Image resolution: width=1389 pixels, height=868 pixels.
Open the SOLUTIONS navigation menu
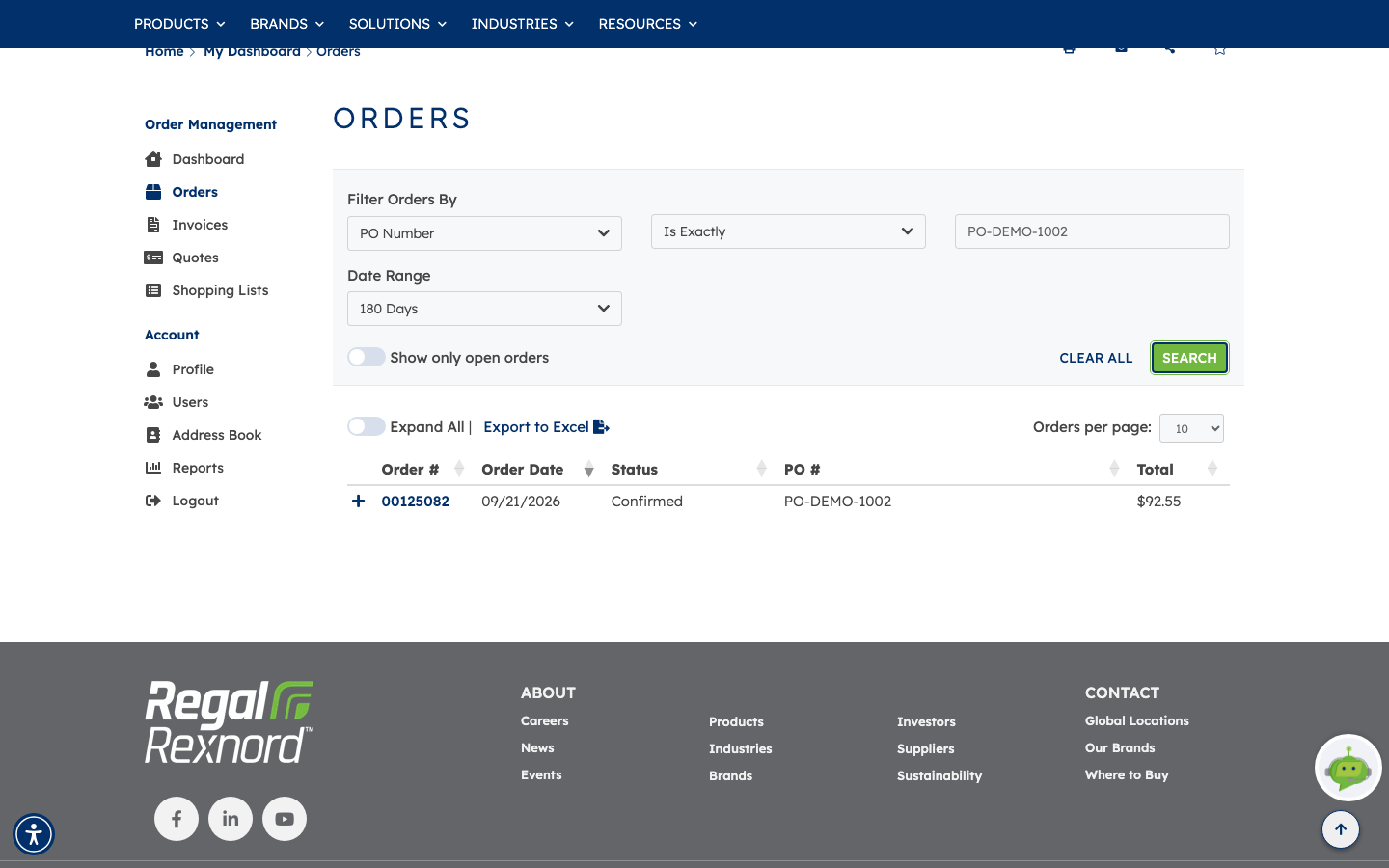pos(397,24)
